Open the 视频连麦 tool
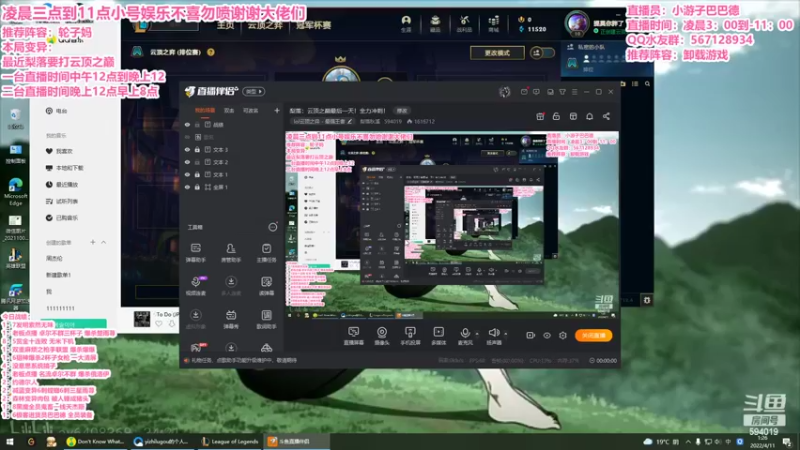This screenshot has height=450, width=800. pyautogui.click(x=195, y=286)
